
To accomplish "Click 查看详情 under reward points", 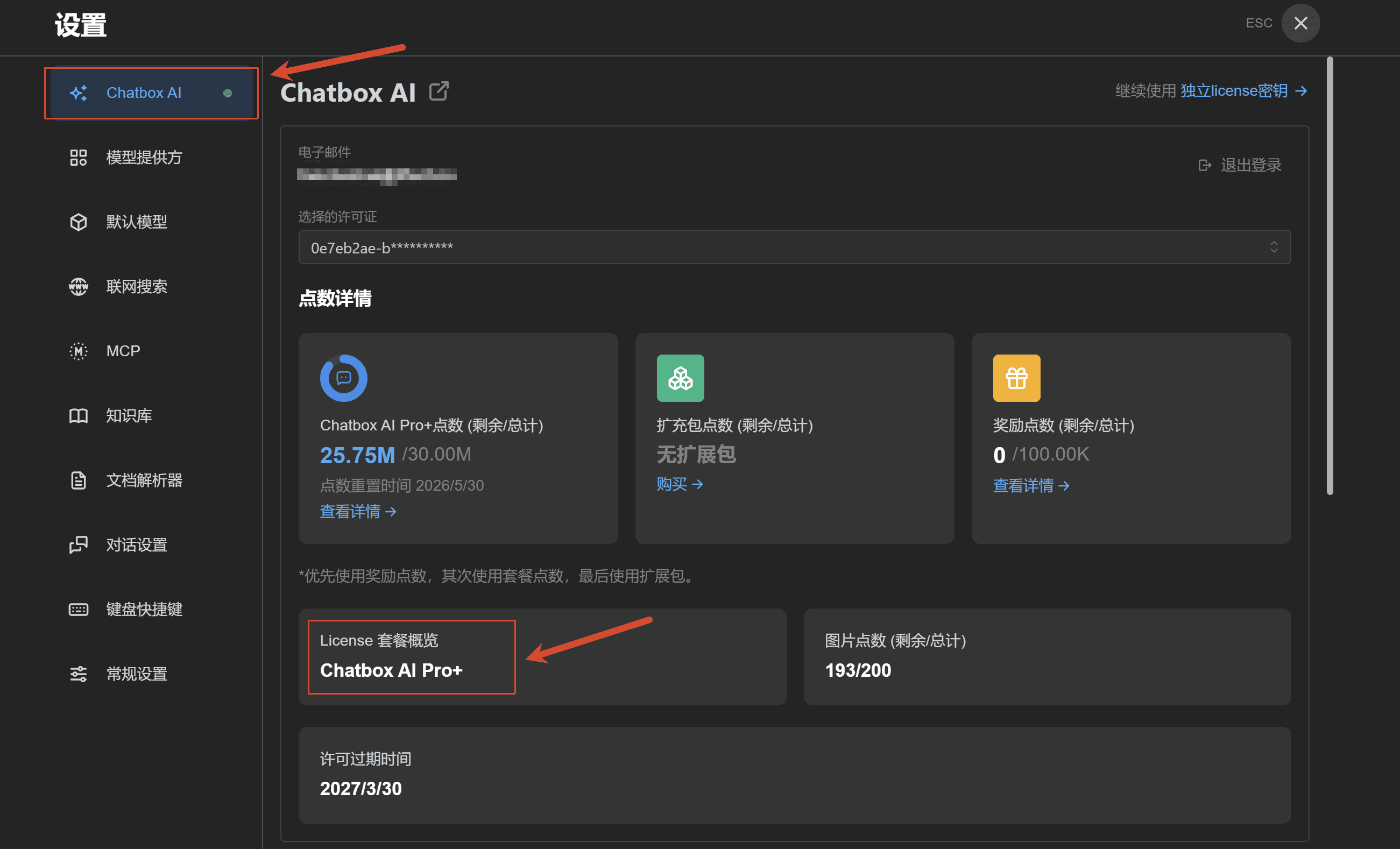I will [1031, 486].
